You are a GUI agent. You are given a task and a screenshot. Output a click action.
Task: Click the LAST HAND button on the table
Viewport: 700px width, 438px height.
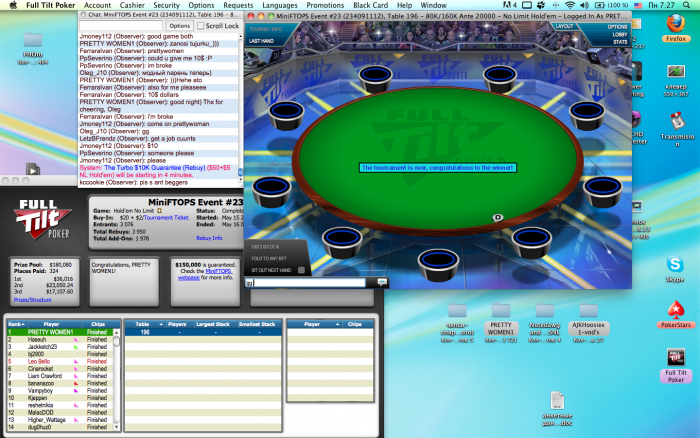(261, 41)
